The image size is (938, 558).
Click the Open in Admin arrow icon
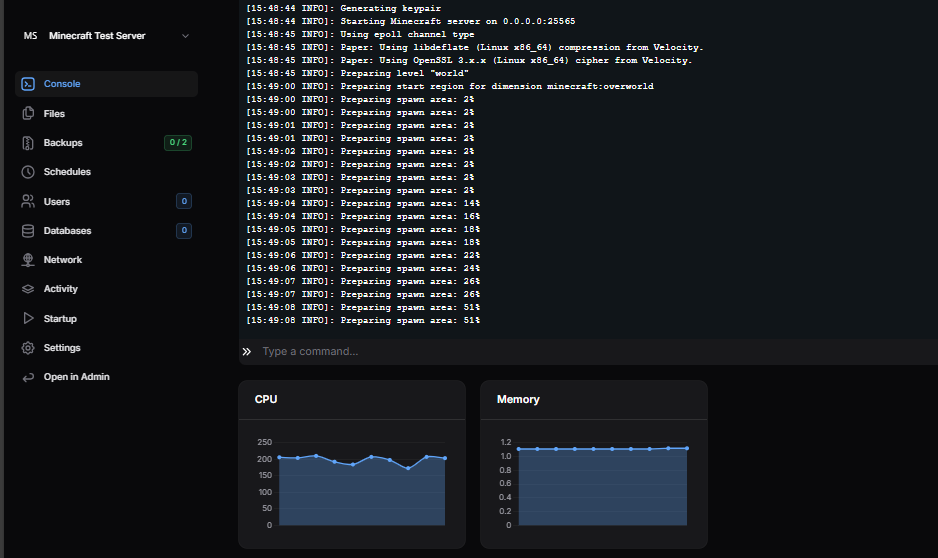click(28, 377)
